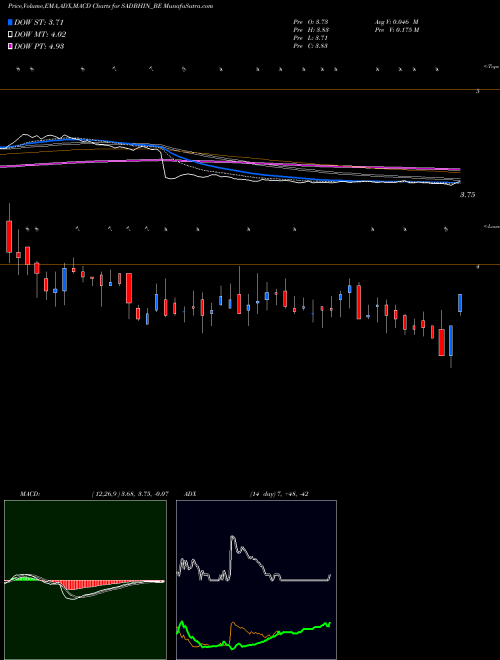This screenshot has height=660, width=500.
Task: Click the 'Pre O: 3.73' value
Action: (311, 22)
